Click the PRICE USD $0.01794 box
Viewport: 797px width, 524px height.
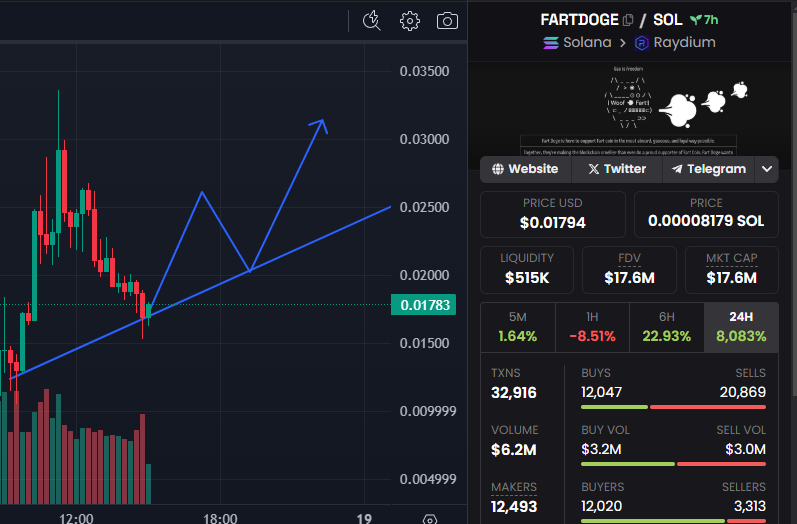553,214
